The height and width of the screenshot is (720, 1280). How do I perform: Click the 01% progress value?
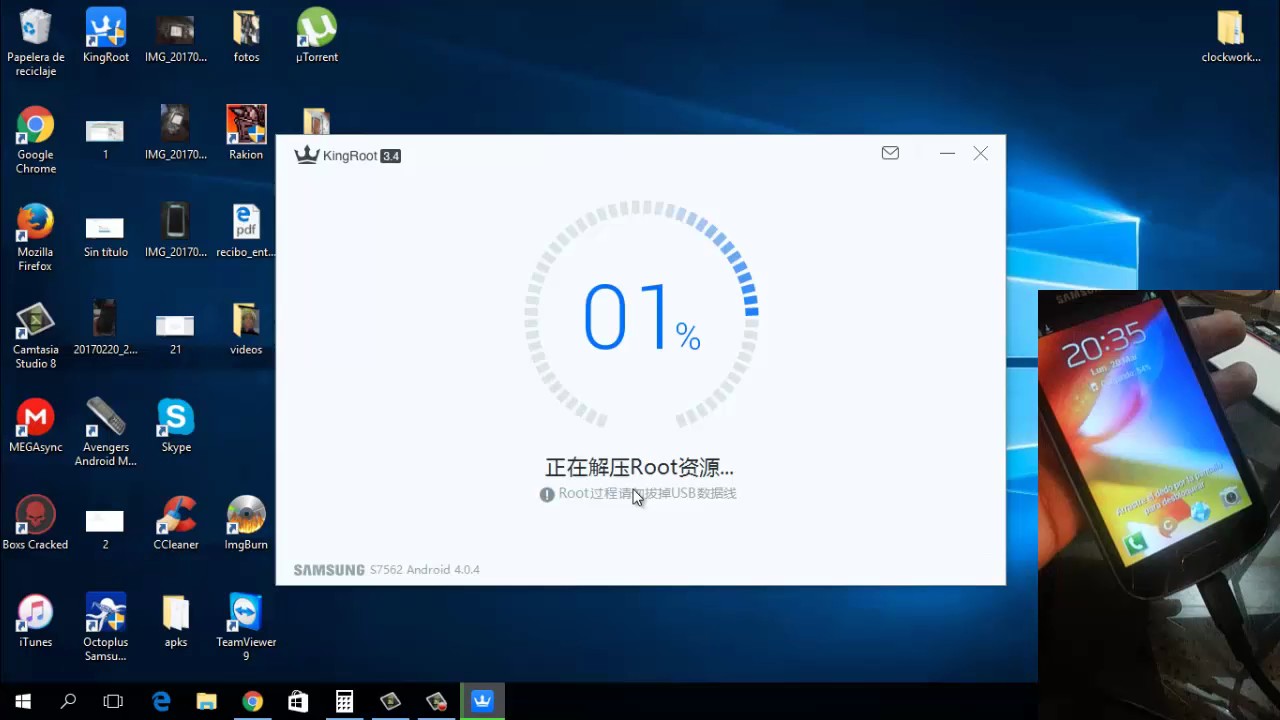[641, 318]
